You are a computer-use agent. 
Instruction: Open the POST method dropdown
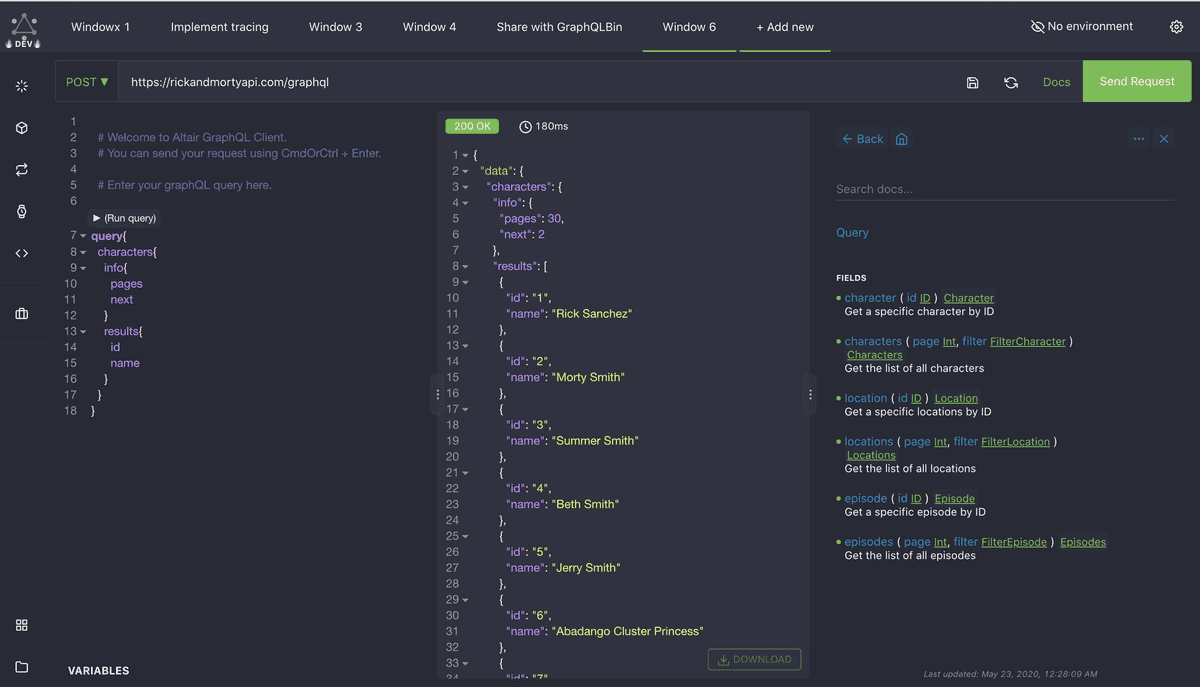pos(87,82)
